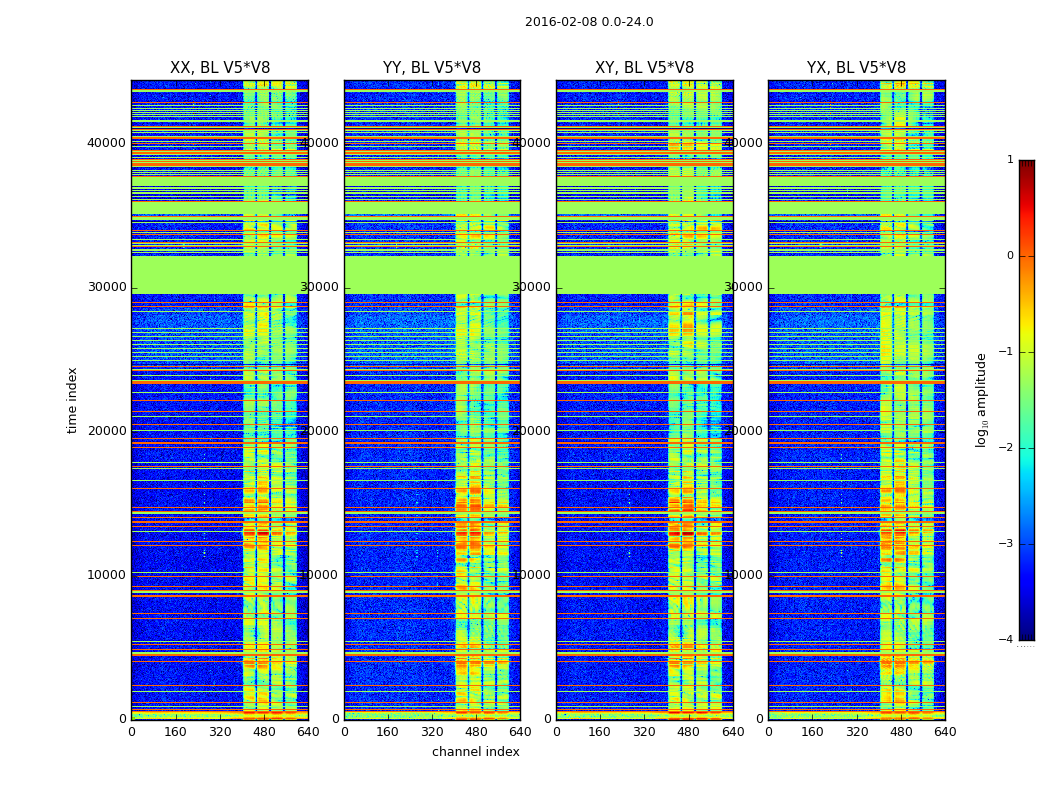
Task: Click the time index y-axis label
Action: point(72,400)
